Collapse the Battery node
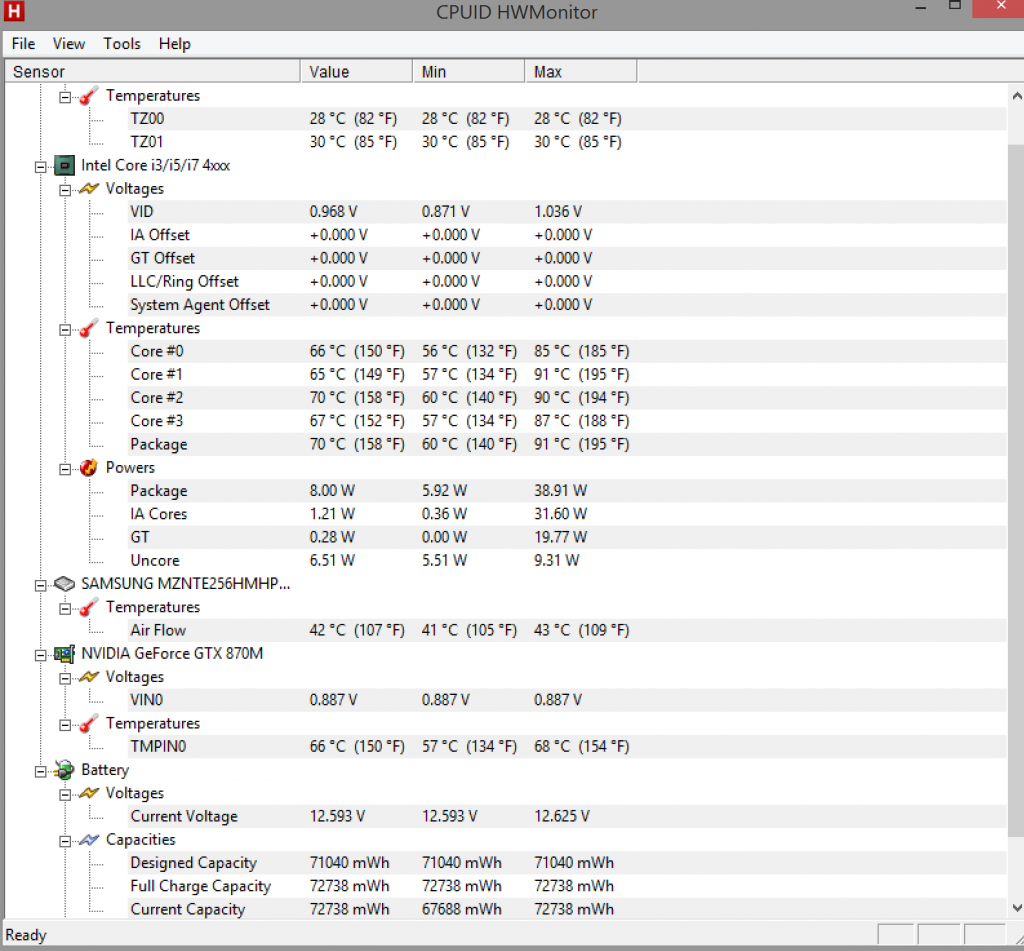 click(40, 771)
